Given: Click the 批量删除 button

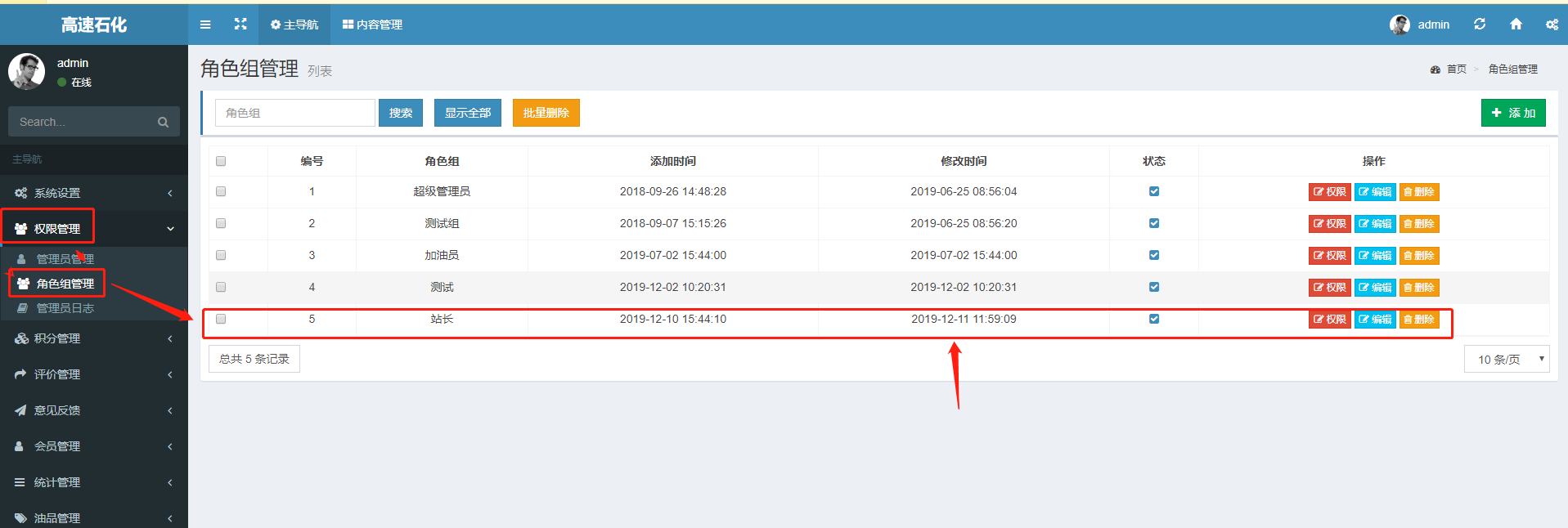Looking at the screenshot, I should click(546, 113).
